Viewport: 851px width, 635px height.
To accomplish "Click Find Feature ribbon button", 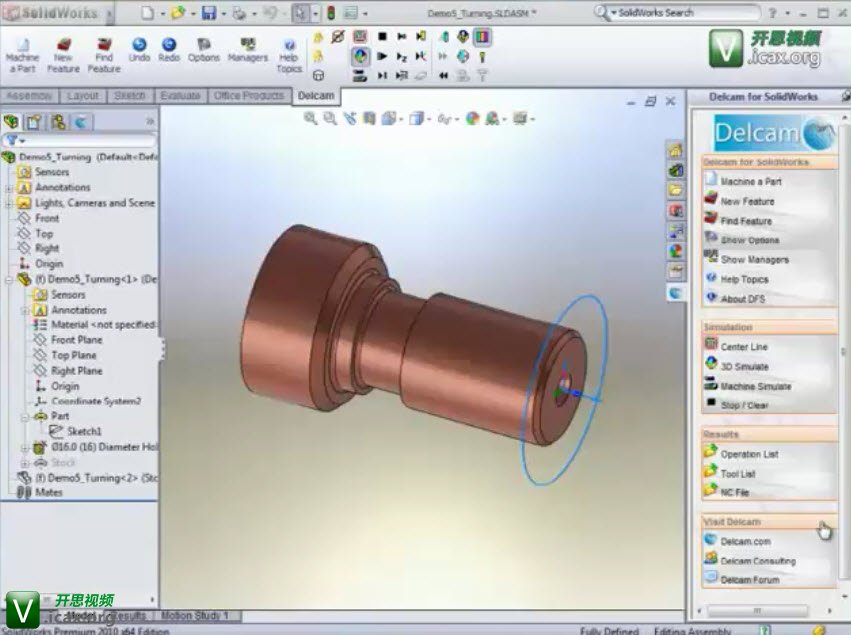I will (x=104, y=55).
